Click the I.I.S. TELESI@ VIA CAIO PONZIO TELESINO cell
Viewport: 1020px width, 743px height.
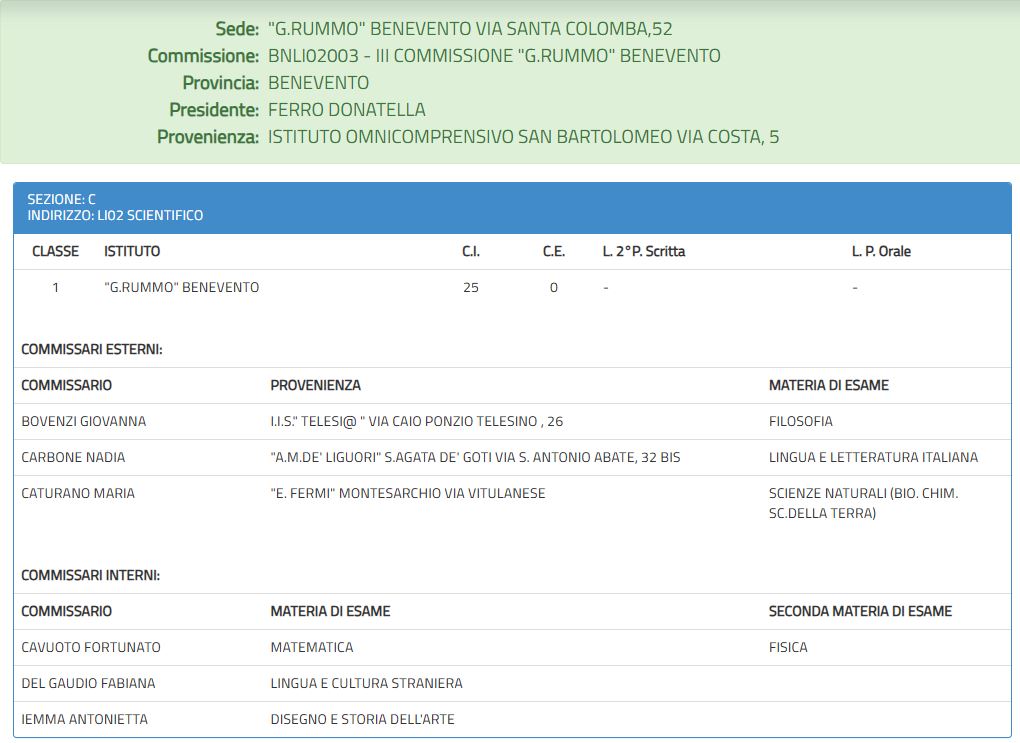pyautogui.click(x=416, y=422)
